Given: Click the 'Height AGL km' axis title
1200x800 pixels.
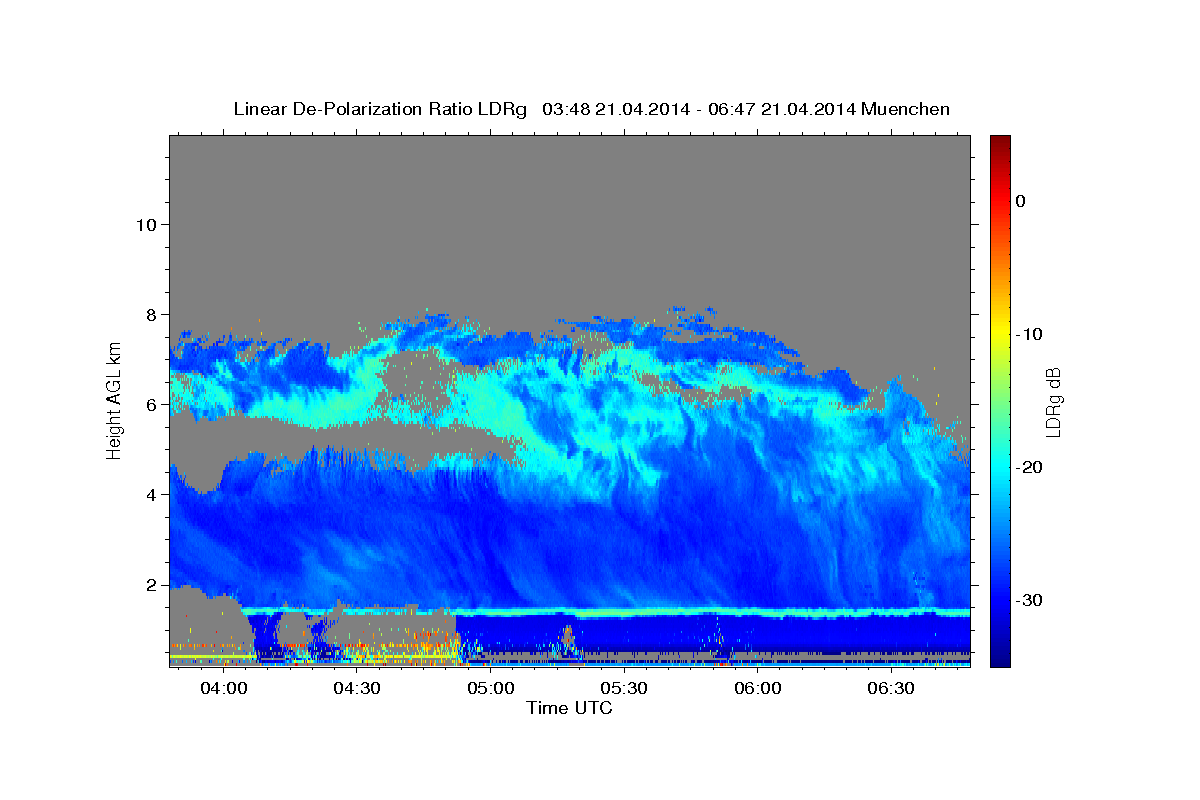Looking at the screenshot, I should (x=114, y=402).
